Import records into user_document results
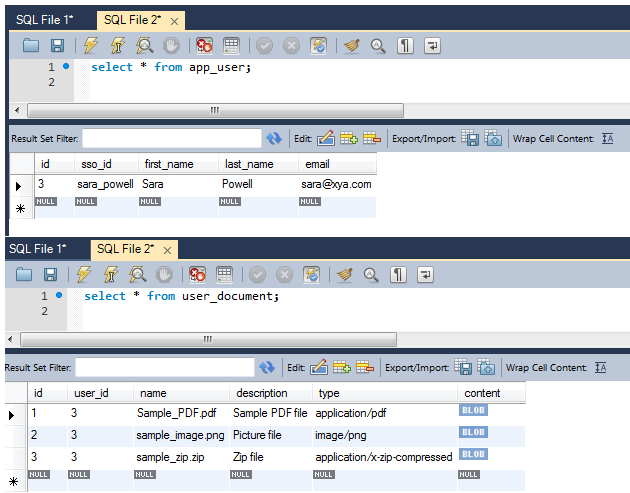This screenshot has height=493, width=630. [486, 367]
